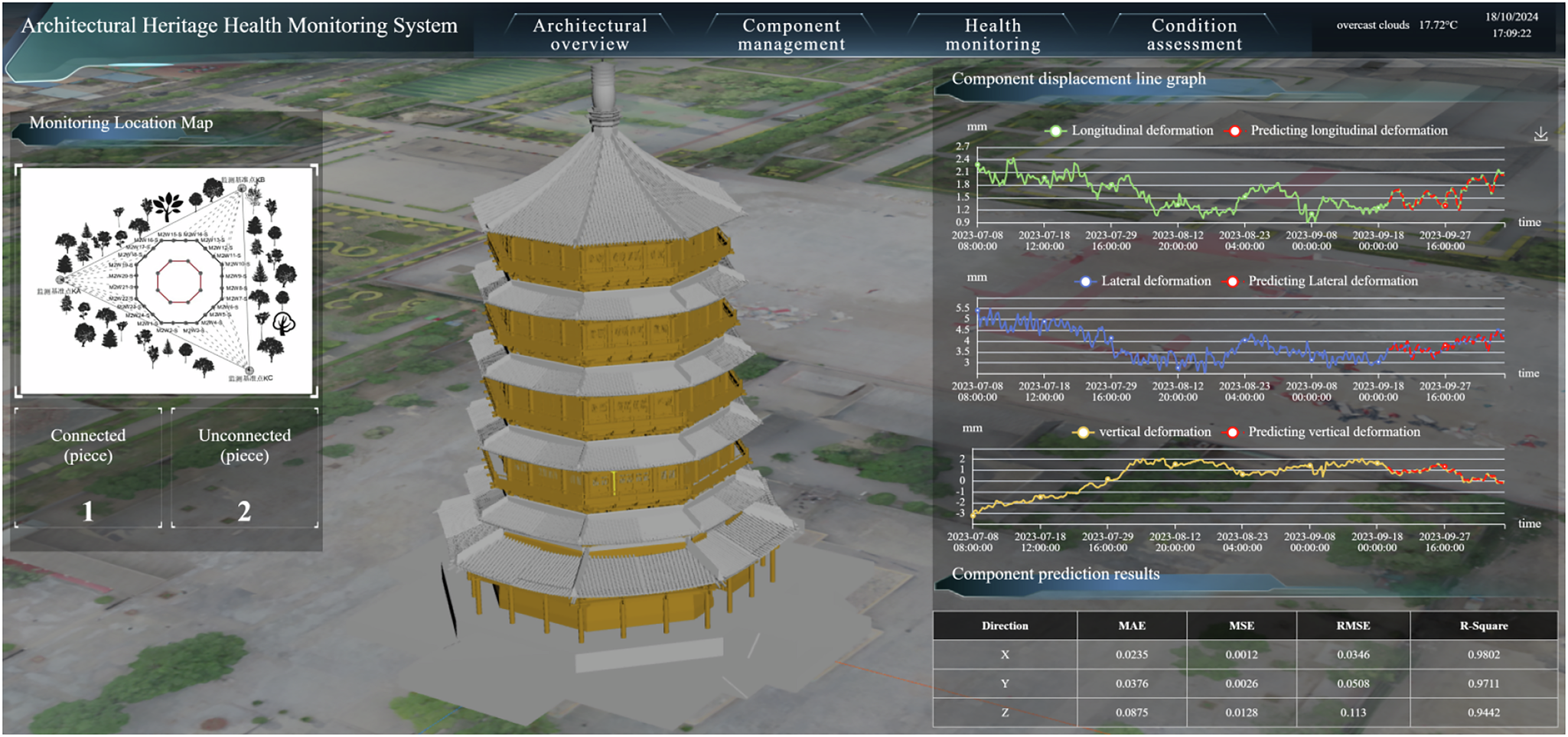
Task: Click the Component displacement line graph heading
Action: click(1078, 79)
